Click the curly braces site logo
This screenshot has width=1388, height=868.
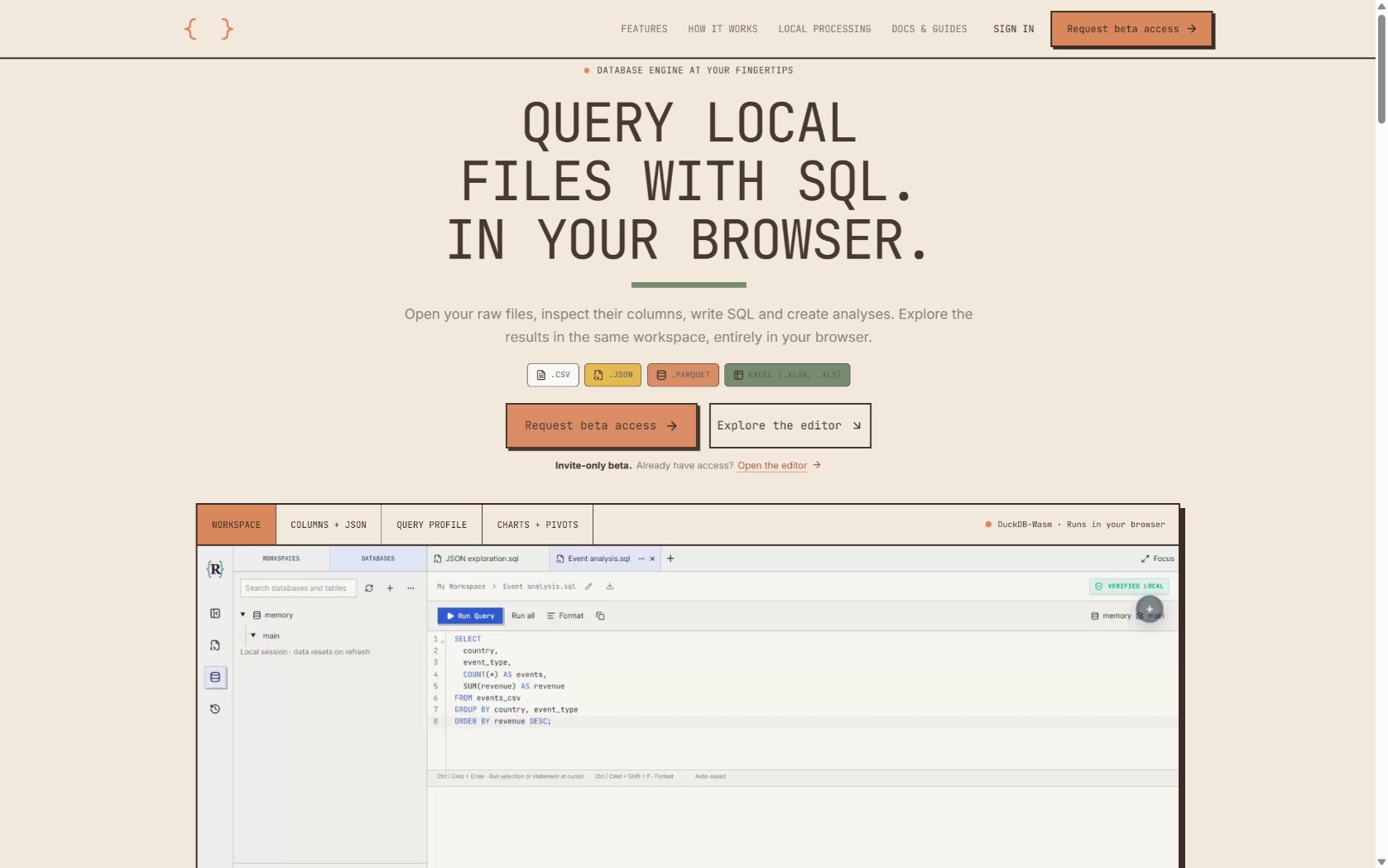(x=209, y=29)
